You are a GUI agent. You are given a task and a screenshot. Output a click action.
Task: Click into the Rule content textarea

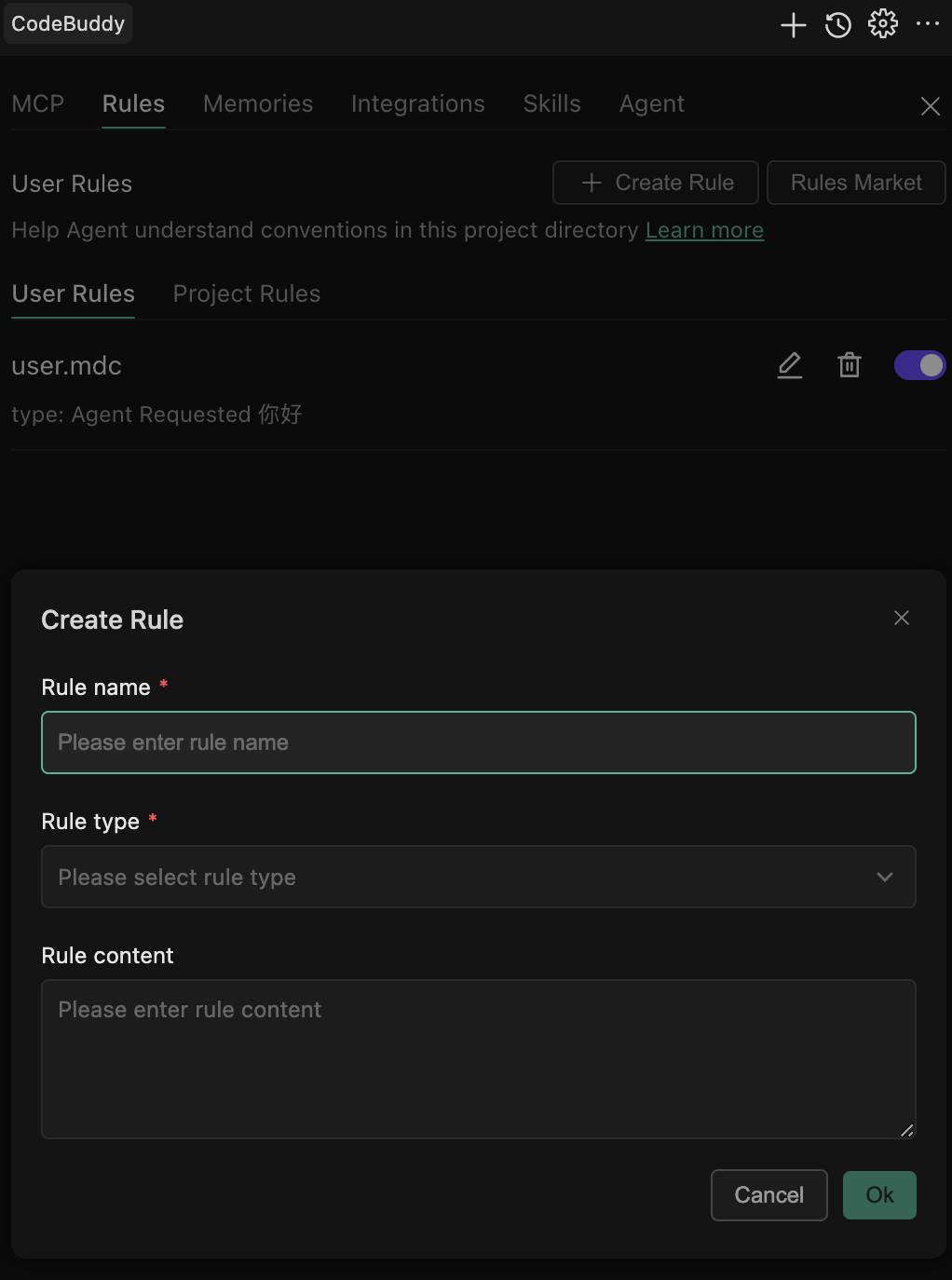point(478,1058)
